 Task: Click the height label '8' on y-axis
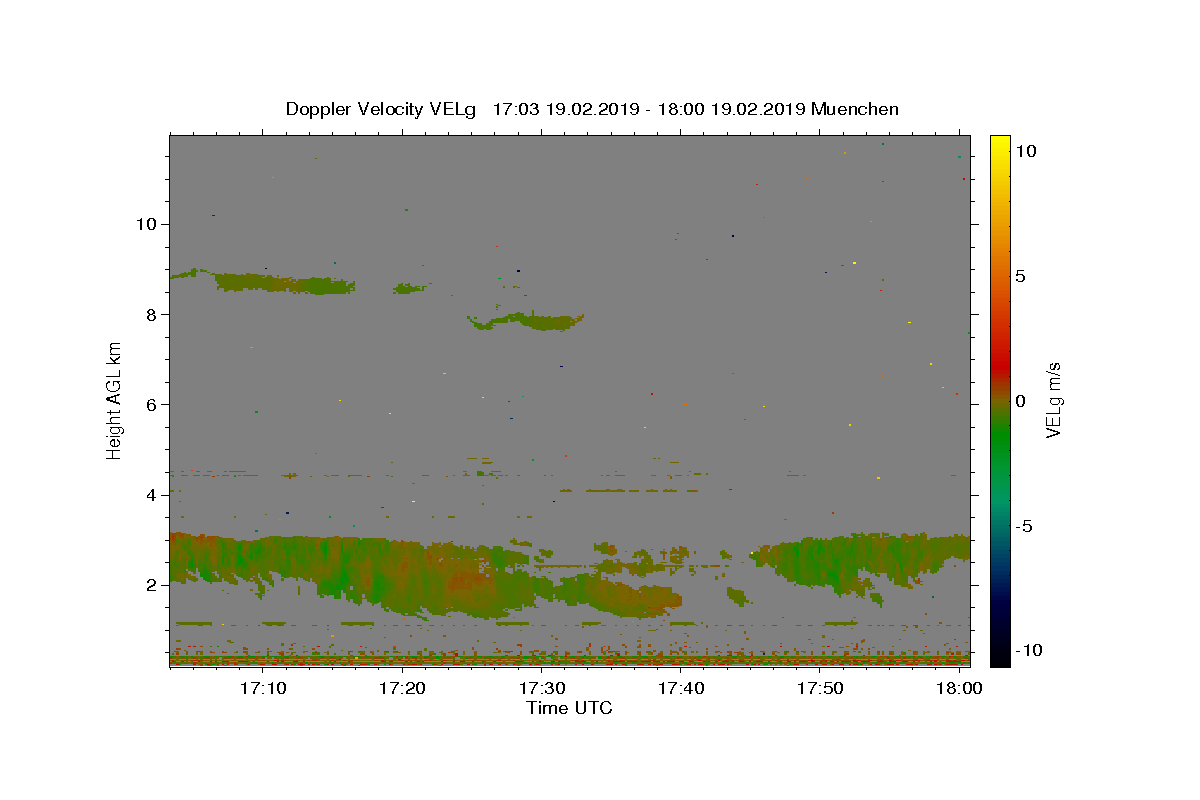coord(151,314)
